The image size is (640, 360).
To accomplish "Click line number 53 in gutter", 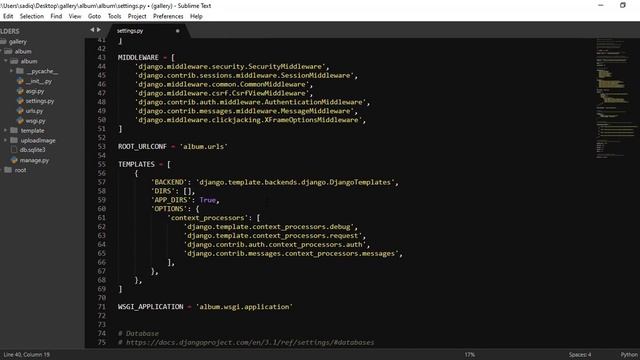I will click(x=102, y=147).
